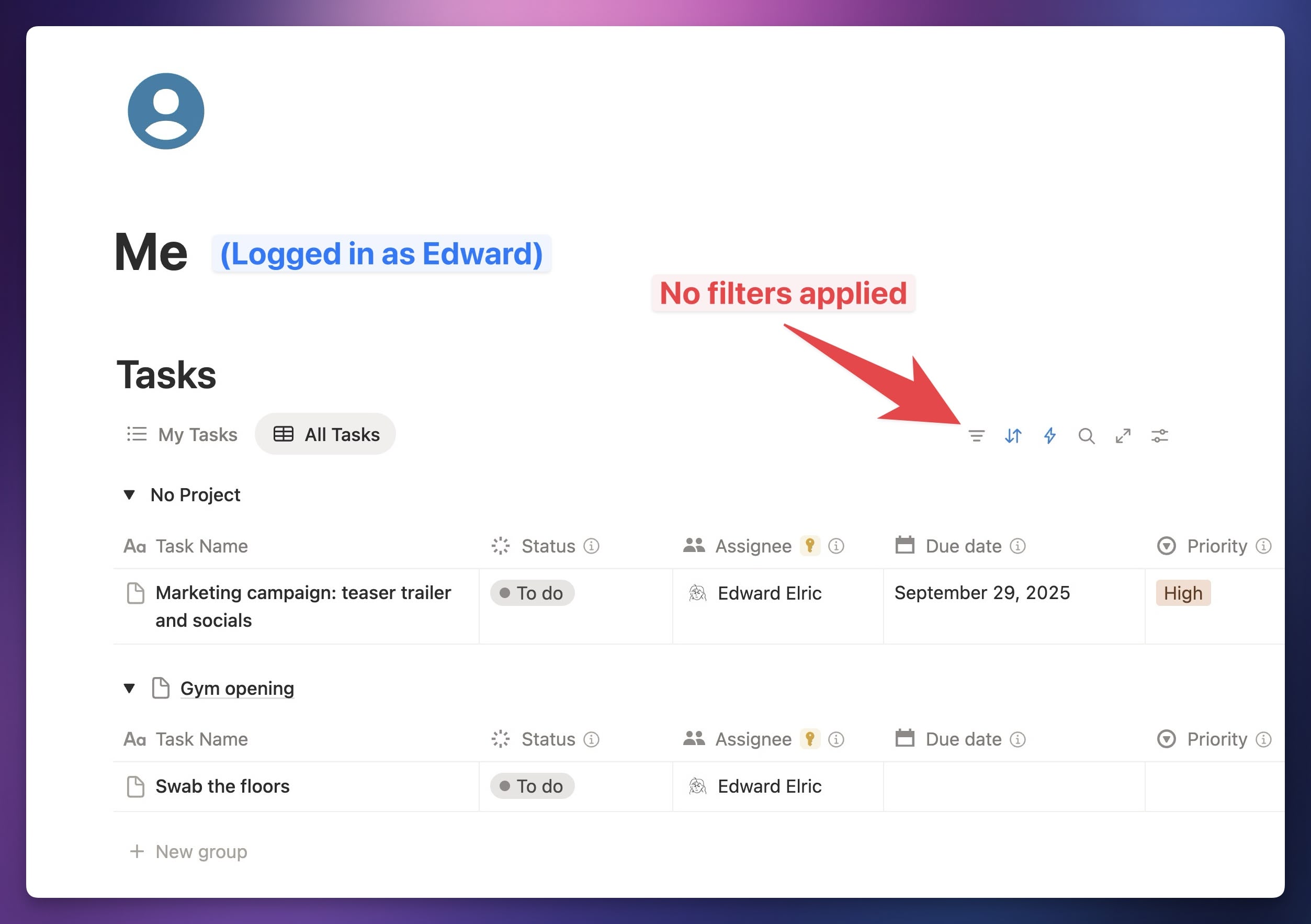Open the filter icon in toolbar
The height and width of the screenshot is (924, 1311).
click(x=976, y=436)
